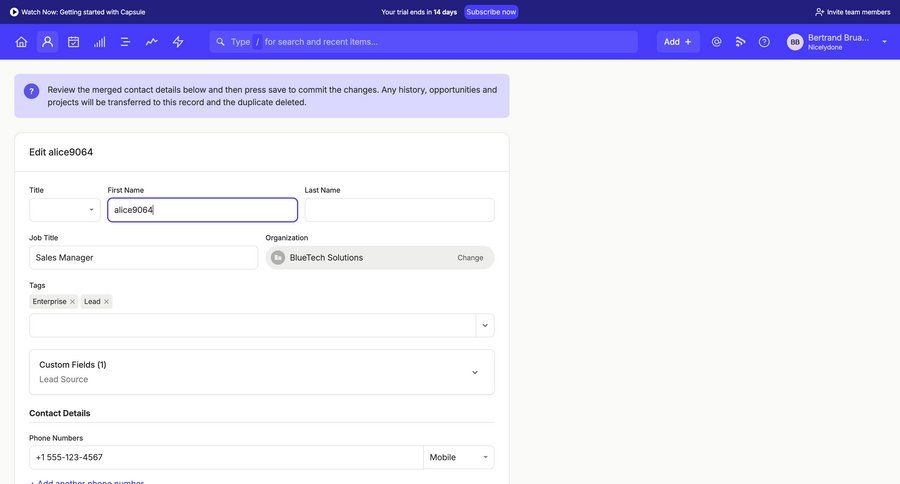Screen dimensions: 900x484
Task: Remove the Enterprise tag
Action: click(72, 302)
